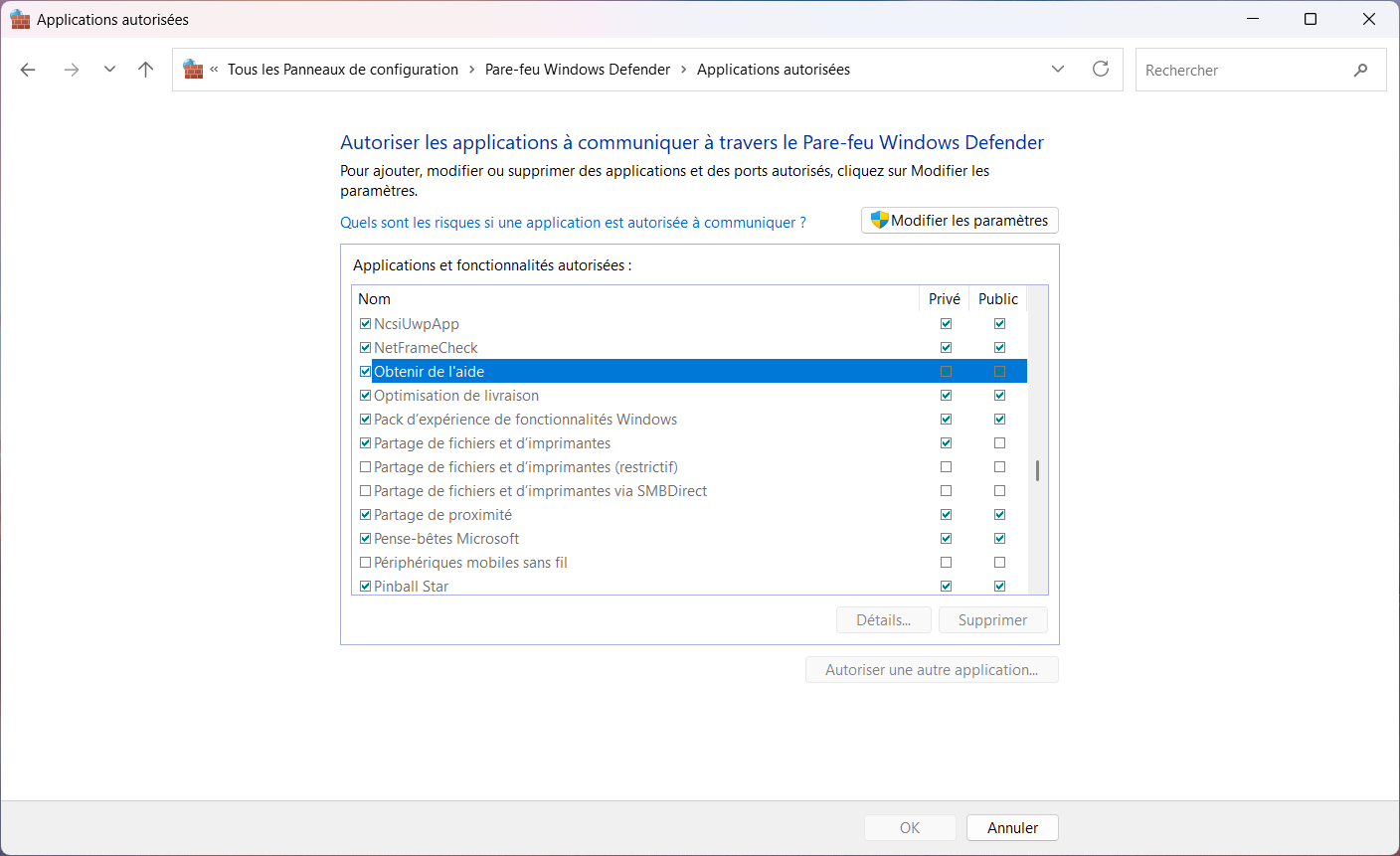
Task: Uncheck the Obtenir de l'aide name checkbox
Action: point(365,372)
